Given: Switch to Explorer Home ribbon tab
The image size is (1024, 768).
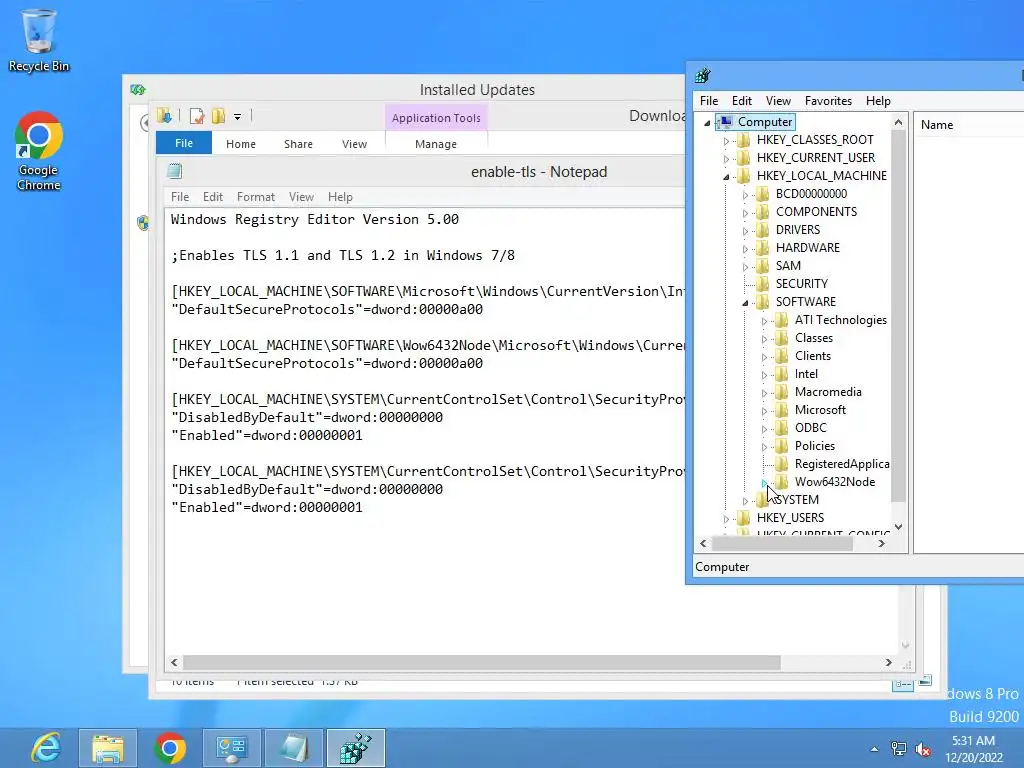Looking at the screenshot, I should pyautogui.click(x=240, y=144).
